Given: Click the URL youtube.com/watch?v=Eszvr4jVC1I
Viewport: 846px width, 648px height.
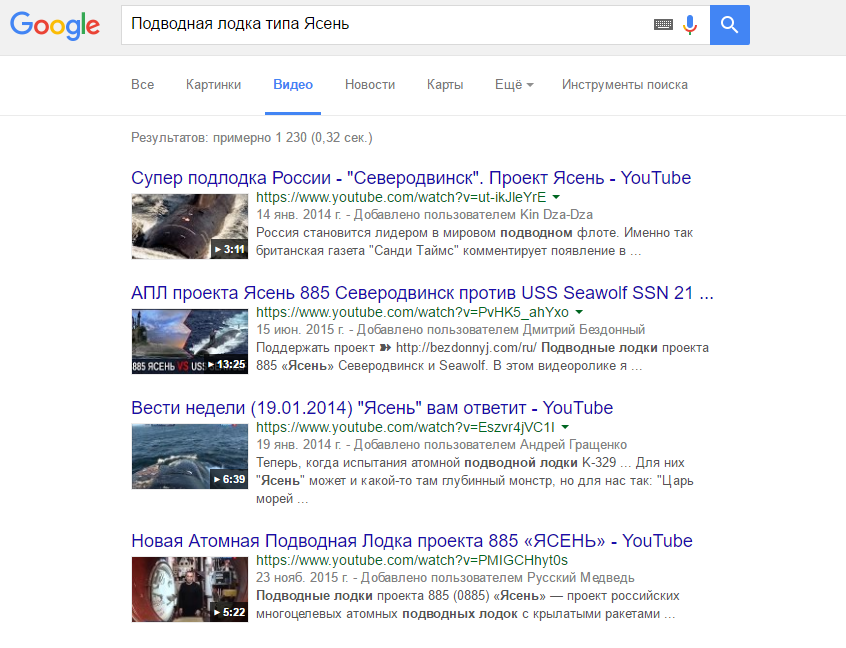Looking at the screenshot, I should pos(405,427).
